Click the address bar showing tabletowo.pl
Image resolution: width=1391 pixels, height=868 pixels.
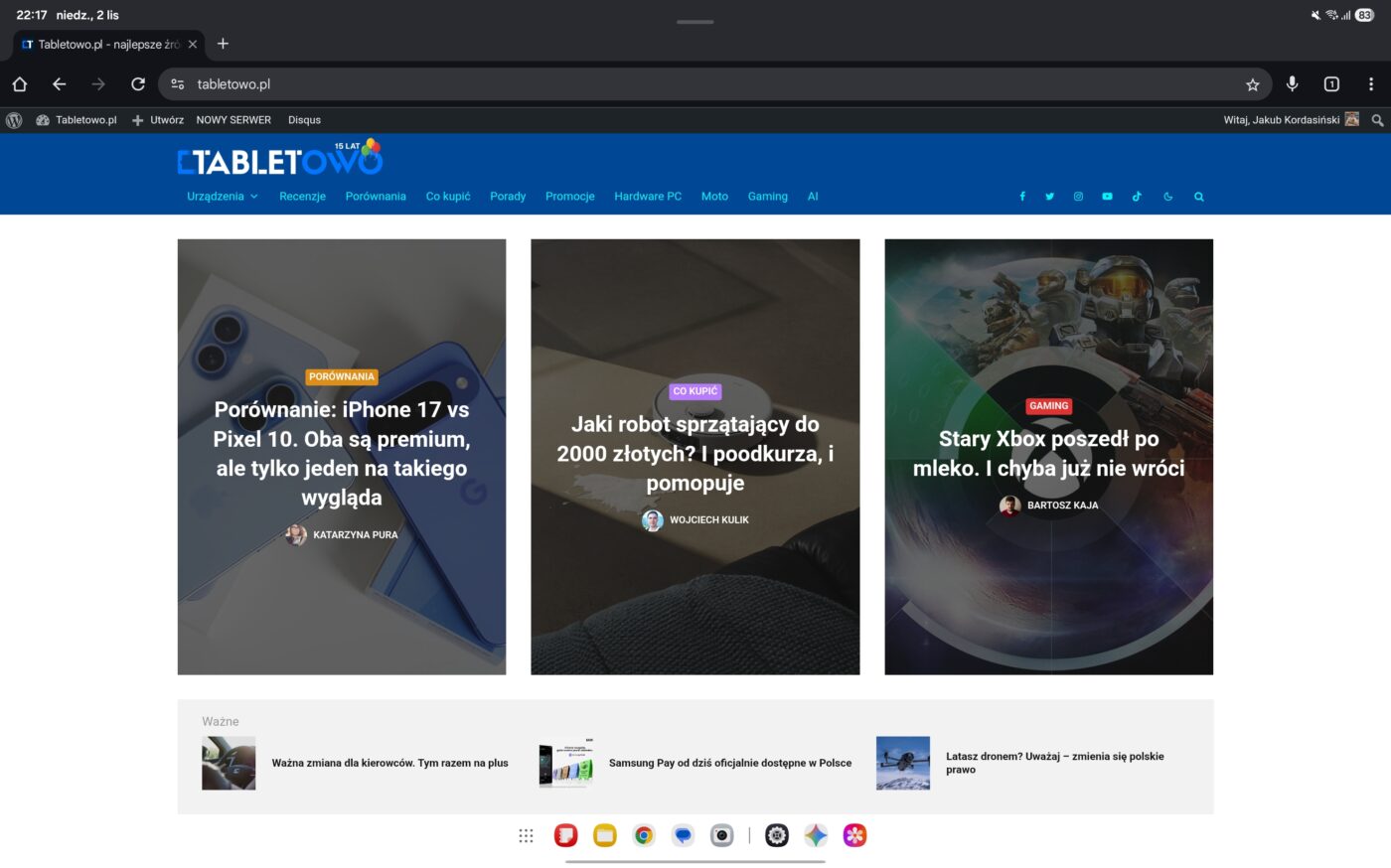click(695, 84)
